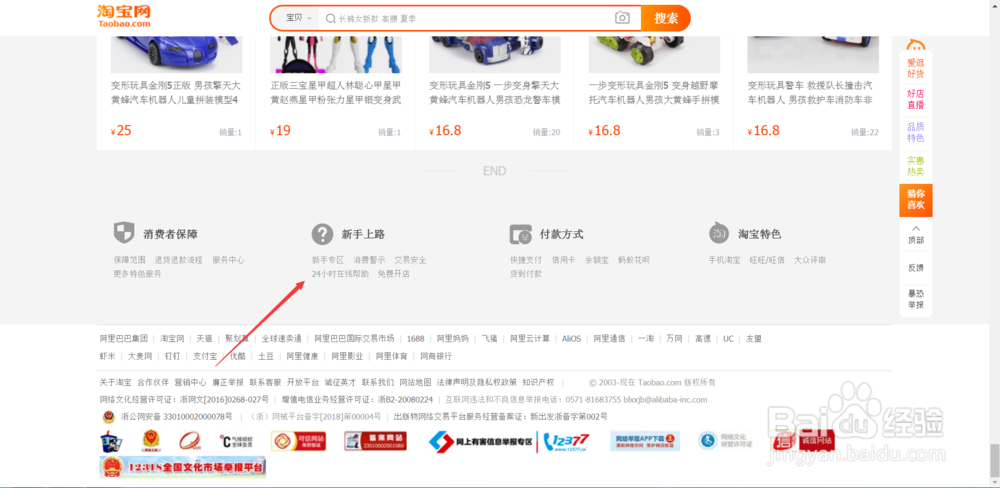The image size is (1000, 488).
Task: Open the 服务中心 link
Action: pos(228,260)
